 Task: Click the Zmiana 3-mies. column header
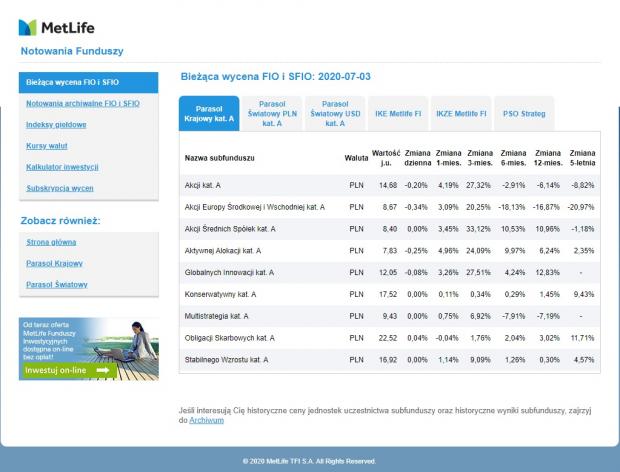click(480, 158)
